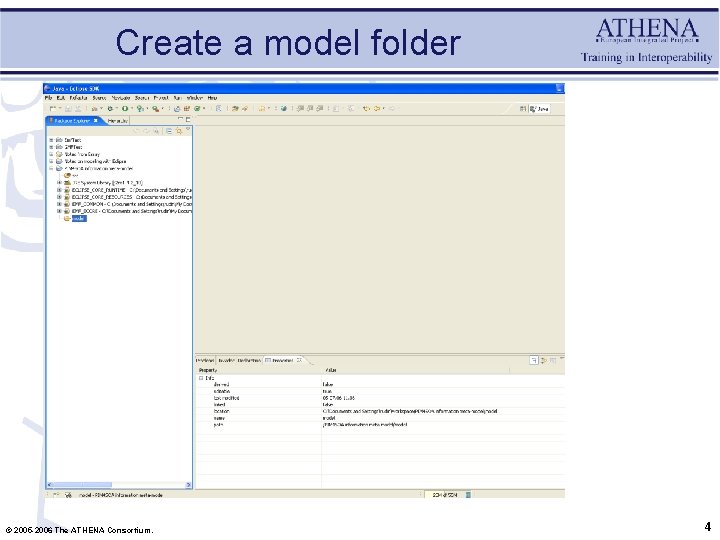Viewport: 720px width, 540px height.
Task: Toggle Show Categories in Properties toolbar
Action: click(x=534, y=360)
